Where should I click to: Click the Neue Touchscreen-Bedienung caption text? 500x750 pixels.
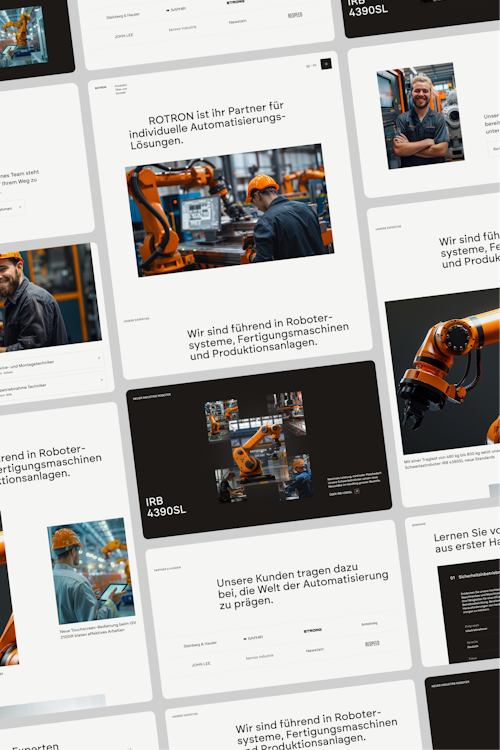[x=98, y=630]
